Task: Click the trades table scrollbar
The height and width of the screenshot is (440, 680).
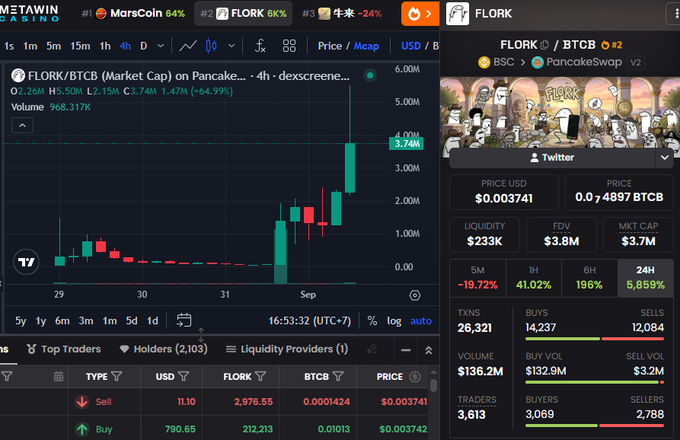Action: point(433,385)
